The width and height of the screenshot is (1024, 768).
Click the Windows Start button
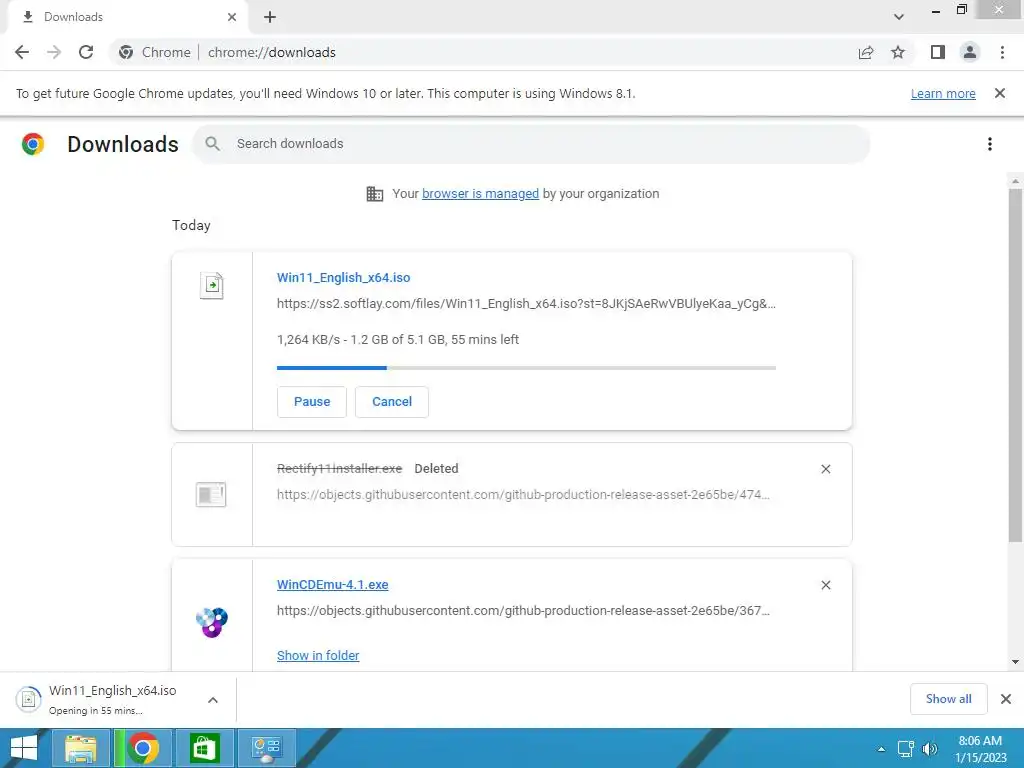(24, 748)
